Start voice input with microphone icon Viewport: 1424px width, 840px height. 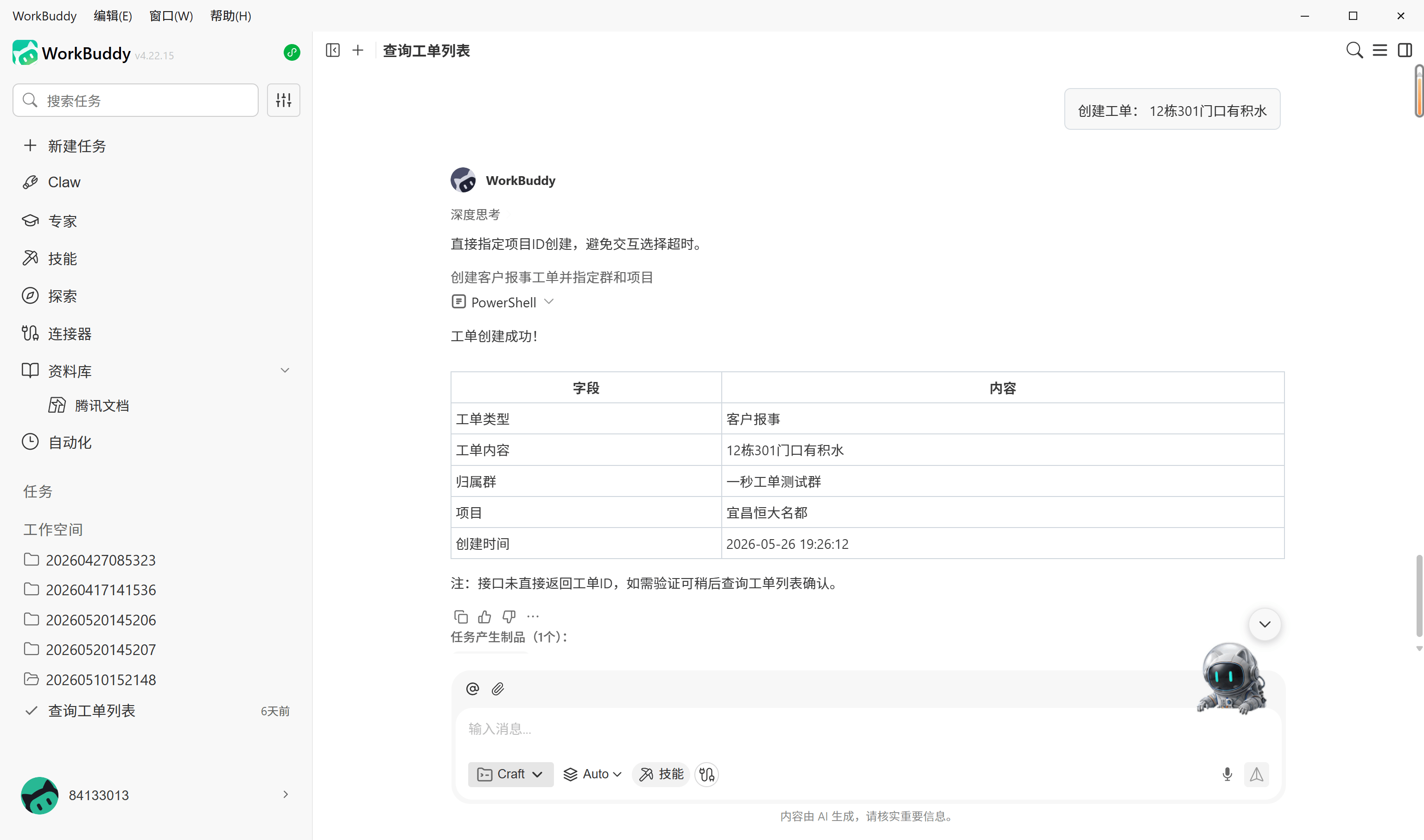click(x=1227, y=774)
